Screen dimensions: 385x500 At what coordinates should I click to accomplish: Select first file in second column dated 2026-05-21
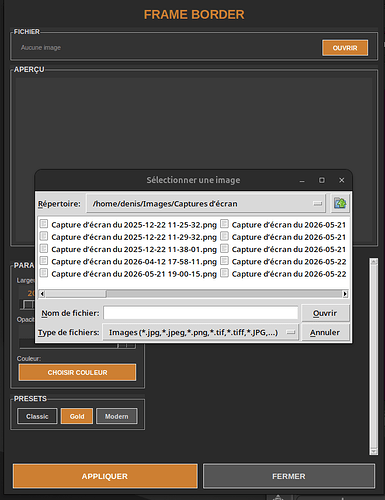[289, 225]
